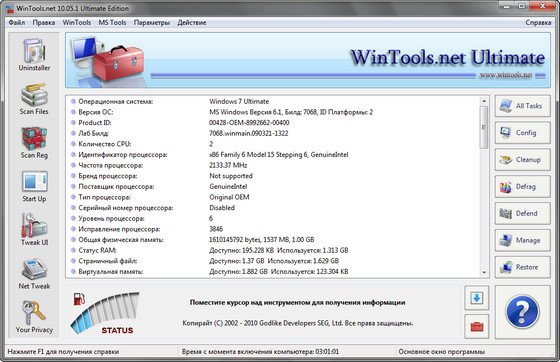This screenshot has width=560, height=362.
Task: Open the WinTools menu
Action: 77,22
